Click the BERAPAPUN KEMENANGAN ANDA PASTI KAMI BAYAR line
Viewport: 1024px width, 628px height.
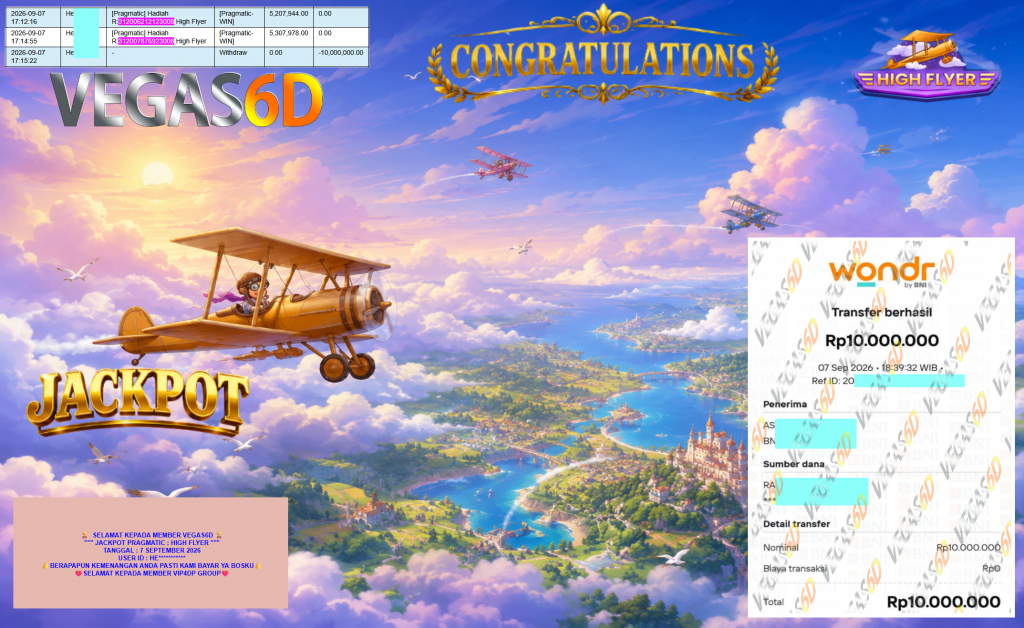click(x=152, y=566)
